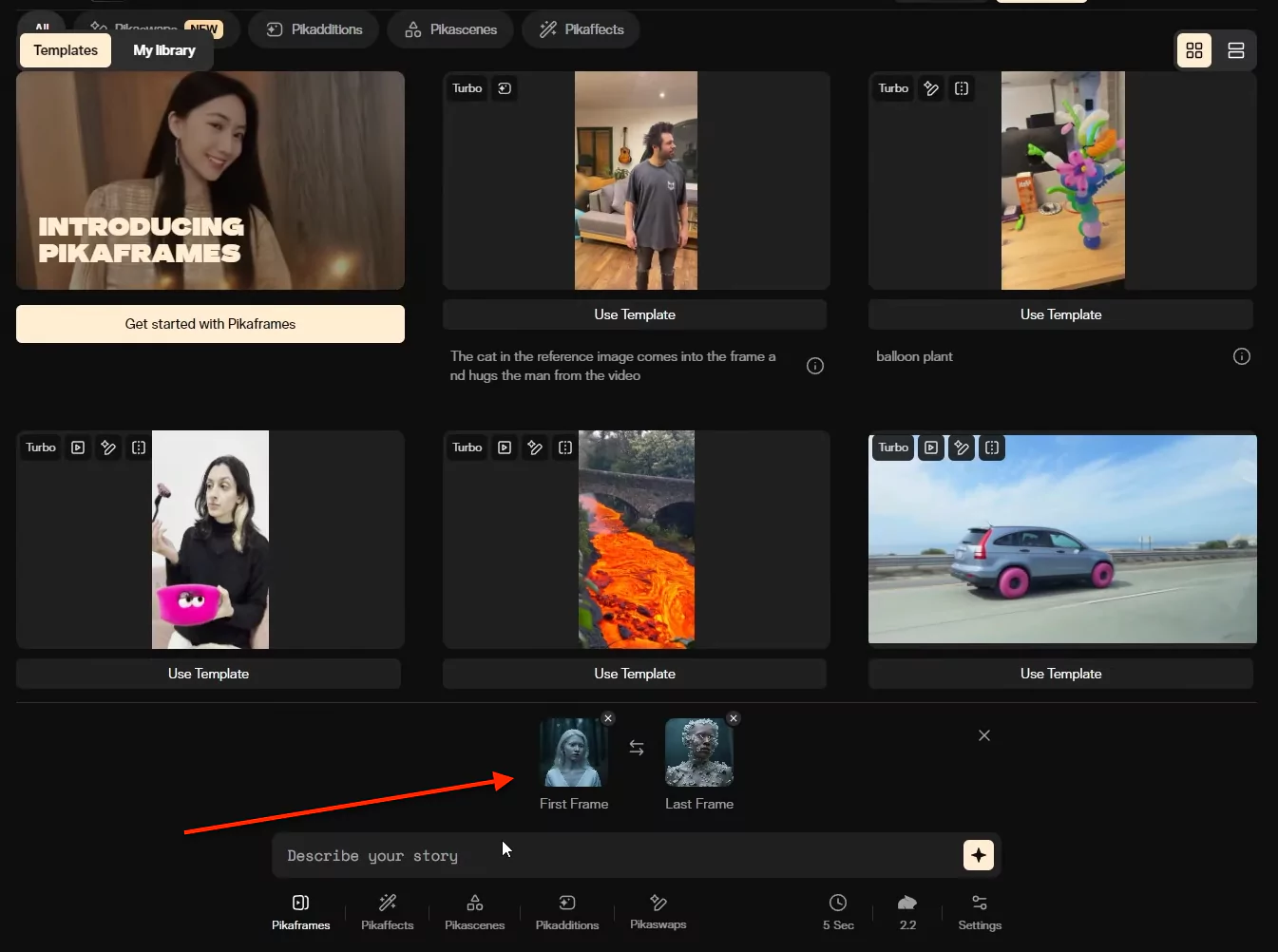Select the Pikaswaps tool in bottom bar
The width and height of the screenshot is (1278, 952).
658,912
